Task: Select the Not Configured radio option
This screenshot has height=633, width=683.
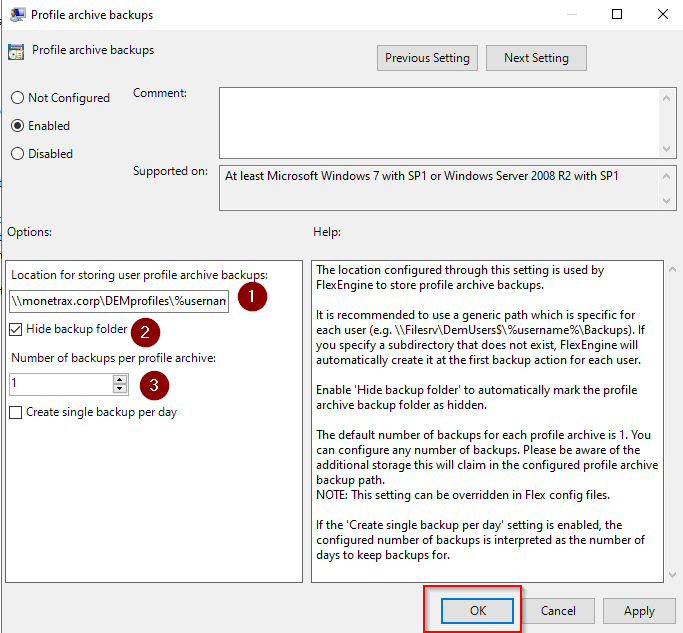Action: pyautogui.click(x=17, y=98)
